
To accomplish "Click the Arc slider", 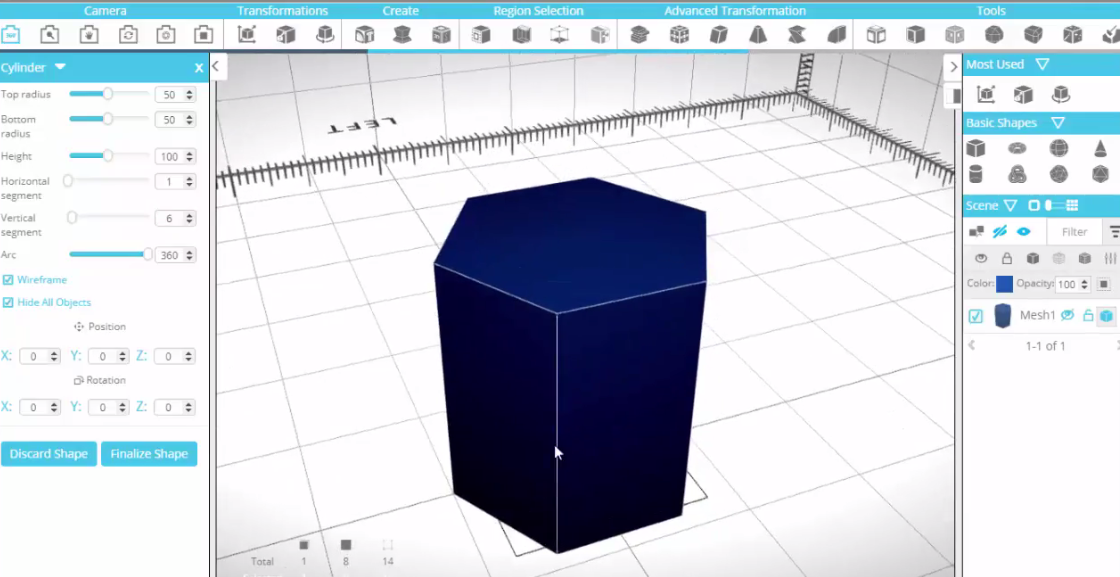I will tap(109, 254).
